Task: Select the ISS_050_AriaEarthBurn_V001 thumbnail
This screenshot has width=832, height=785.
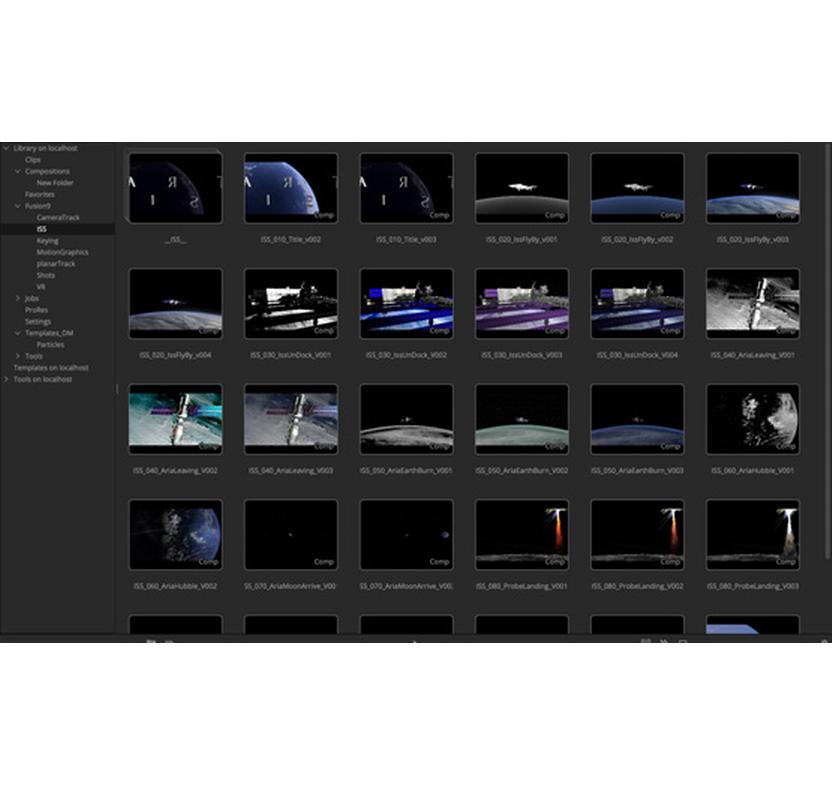Action: (x=406, y=419)
